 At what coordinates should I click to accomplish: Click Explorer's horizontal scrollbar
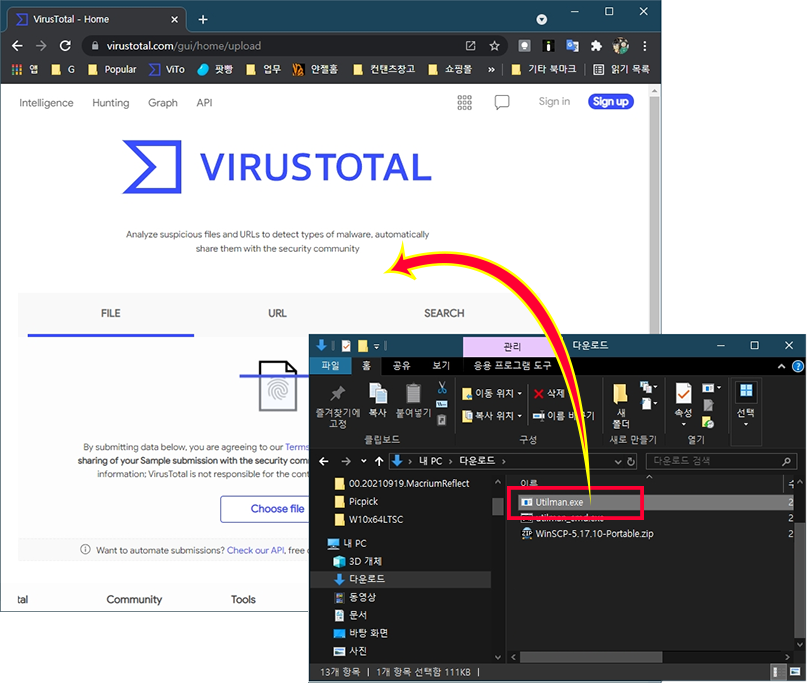591,657
